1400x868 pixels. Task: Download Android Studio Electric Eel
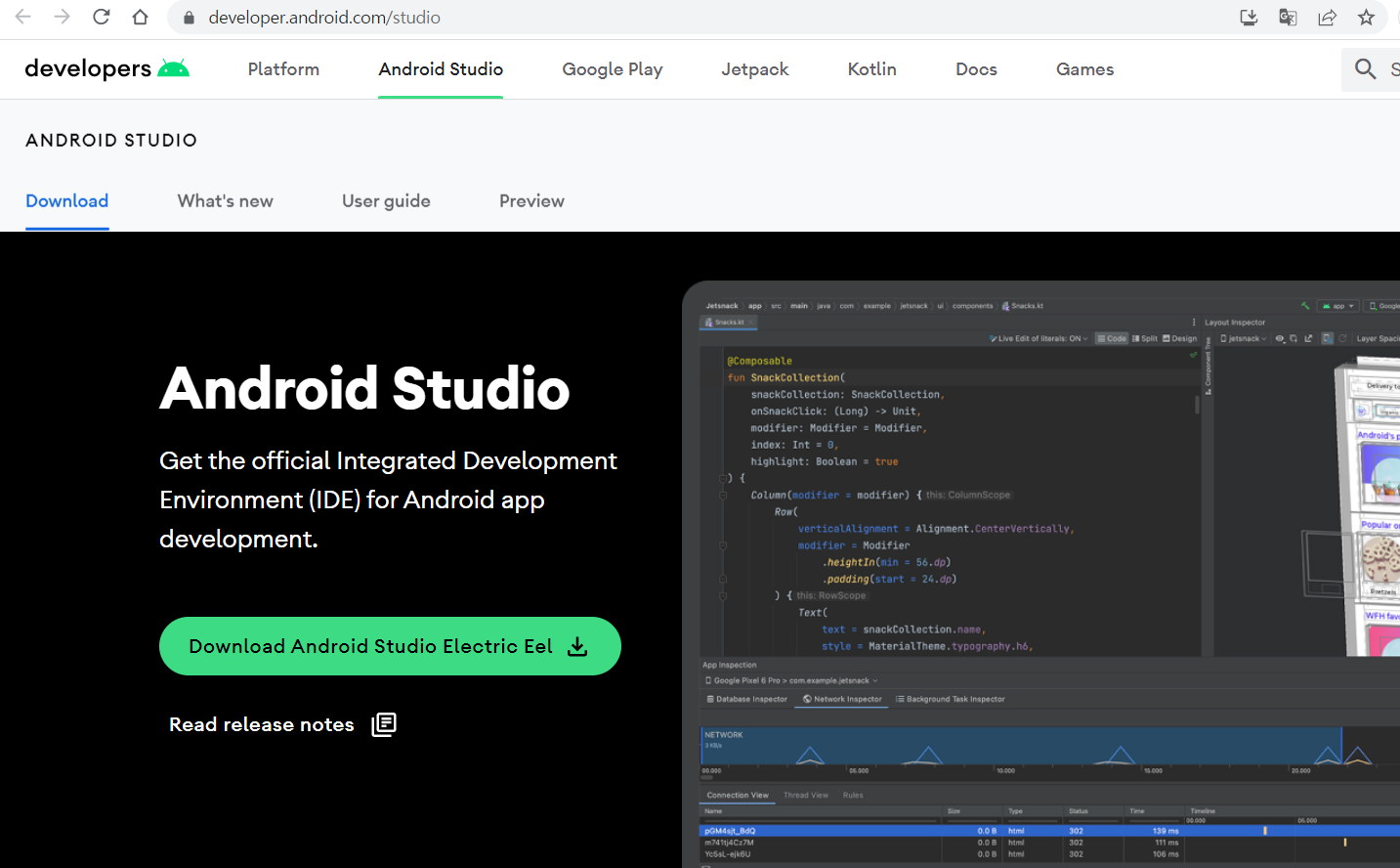(390, 646)
